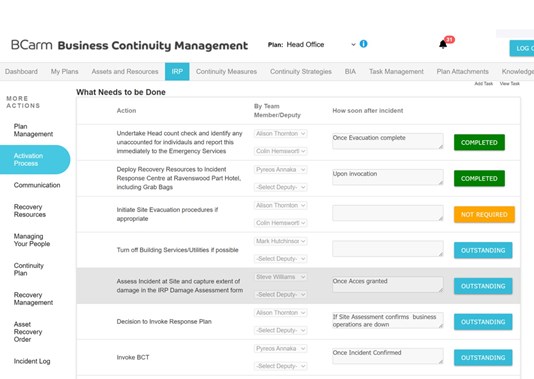The width and height of the screenshot is (534, 379).
Task: Click the BCarm logo
Action: (x=31, y=45)
